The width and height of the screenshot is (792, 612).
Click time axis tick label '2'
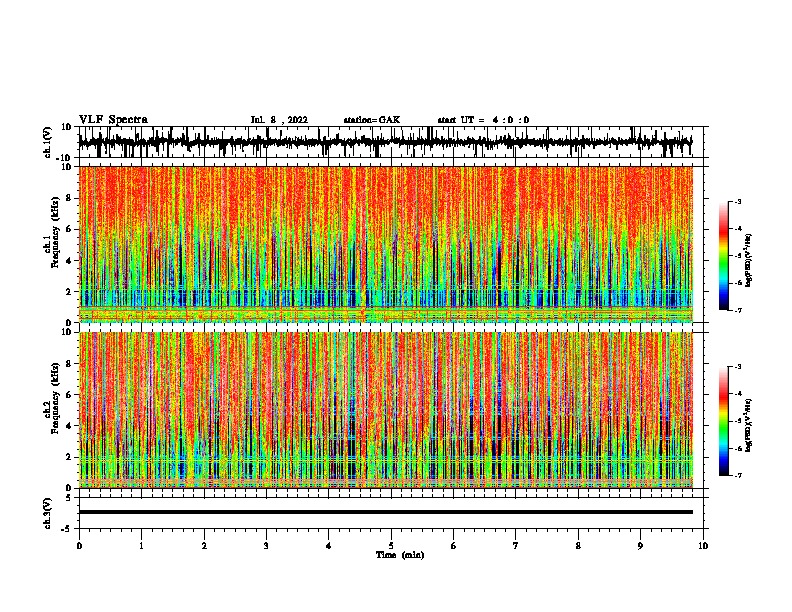pos(204,546)
